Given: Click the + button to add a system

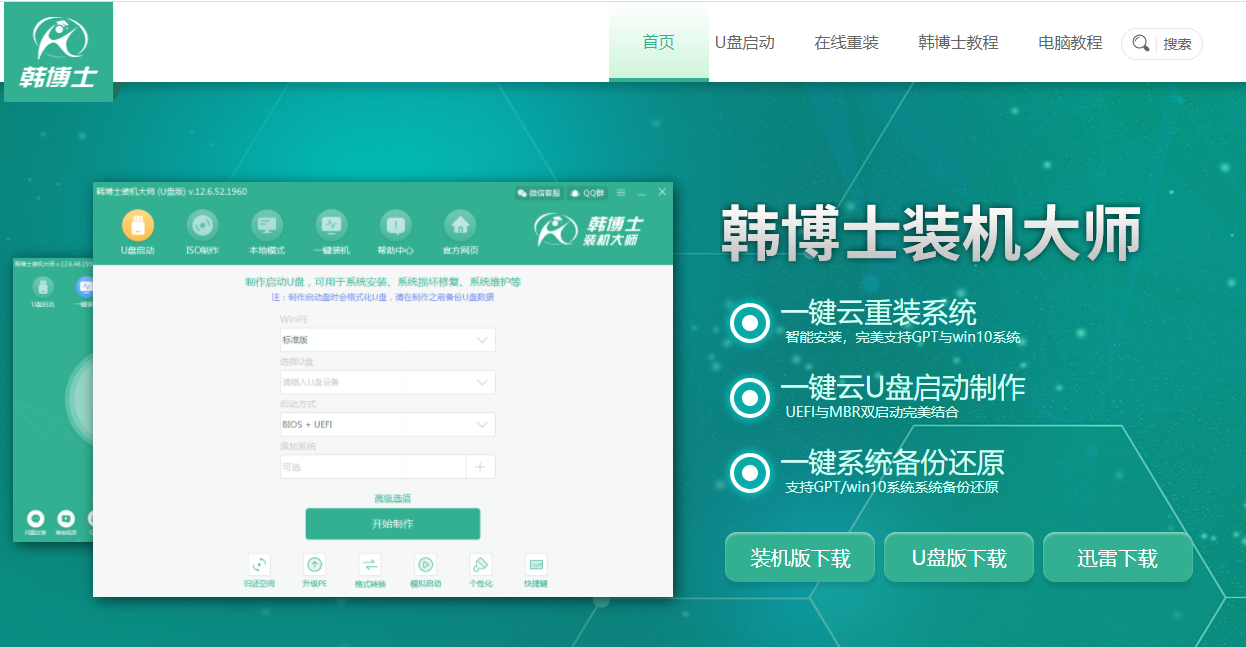Looking at the screenshot, I should pos(481,466).
